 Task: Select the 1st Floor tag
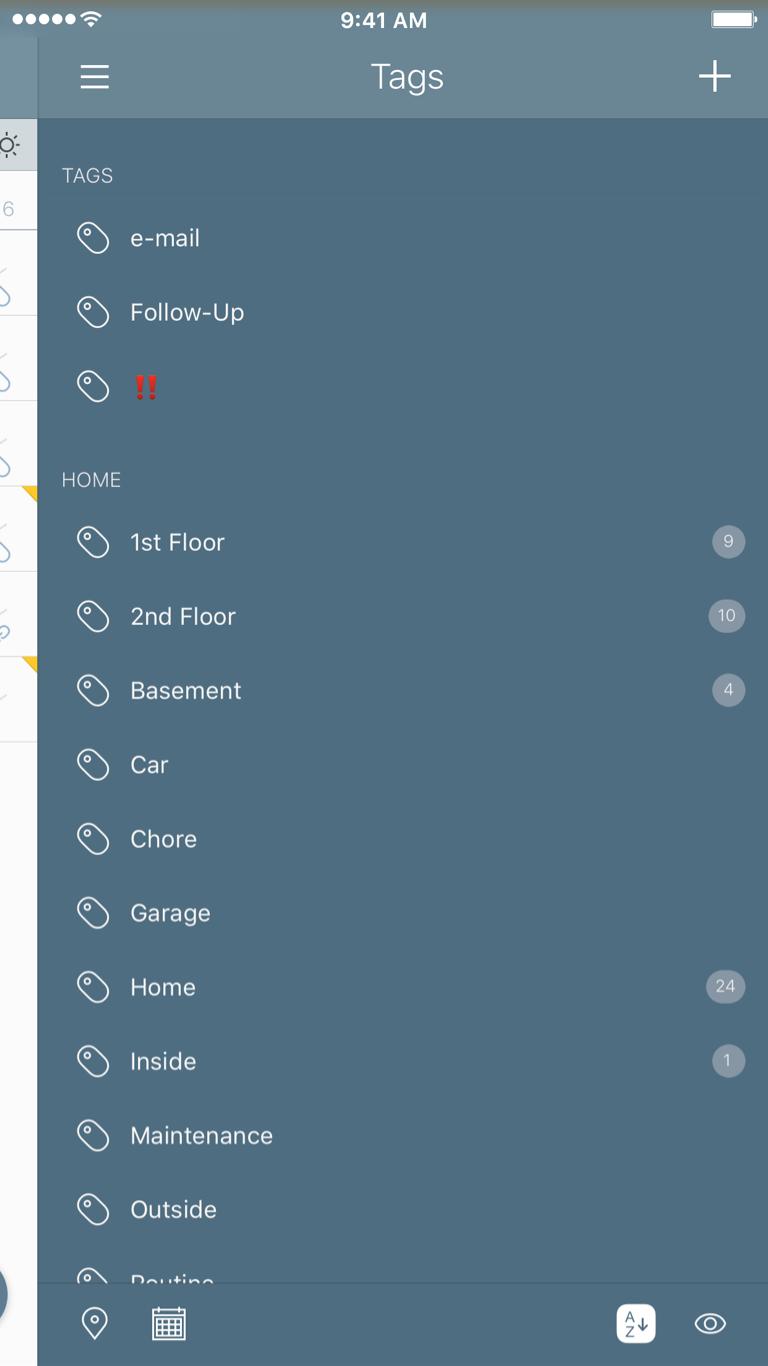click(403, 542)
